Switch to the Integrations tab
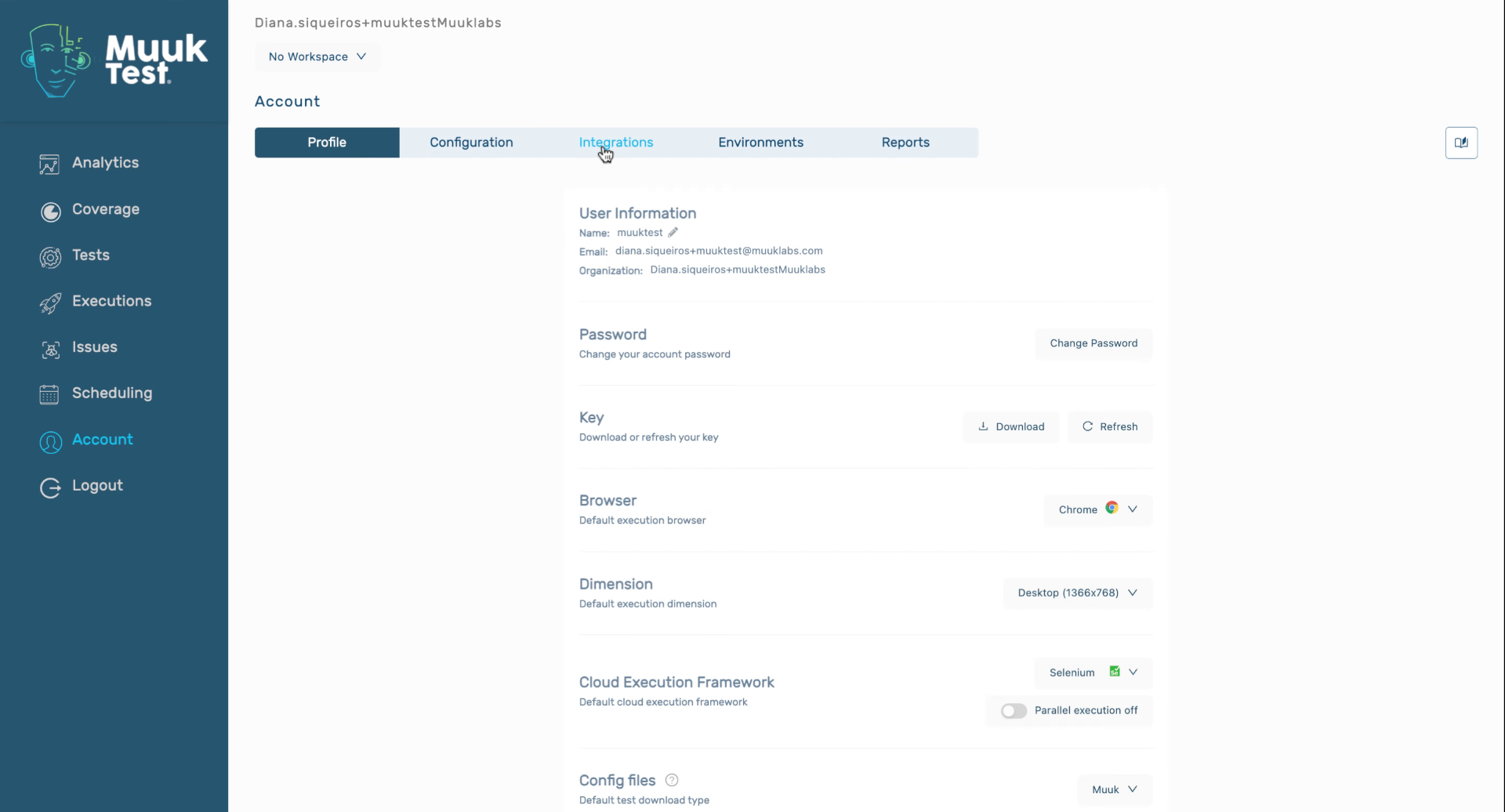This screenshot has height=812, width=1505. 616,142
